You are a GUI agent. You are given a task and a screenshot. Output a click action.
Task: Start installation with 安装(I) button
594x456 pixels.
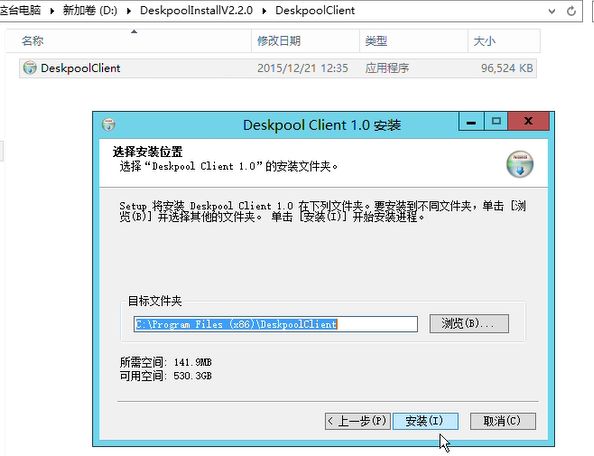(425, 421)
